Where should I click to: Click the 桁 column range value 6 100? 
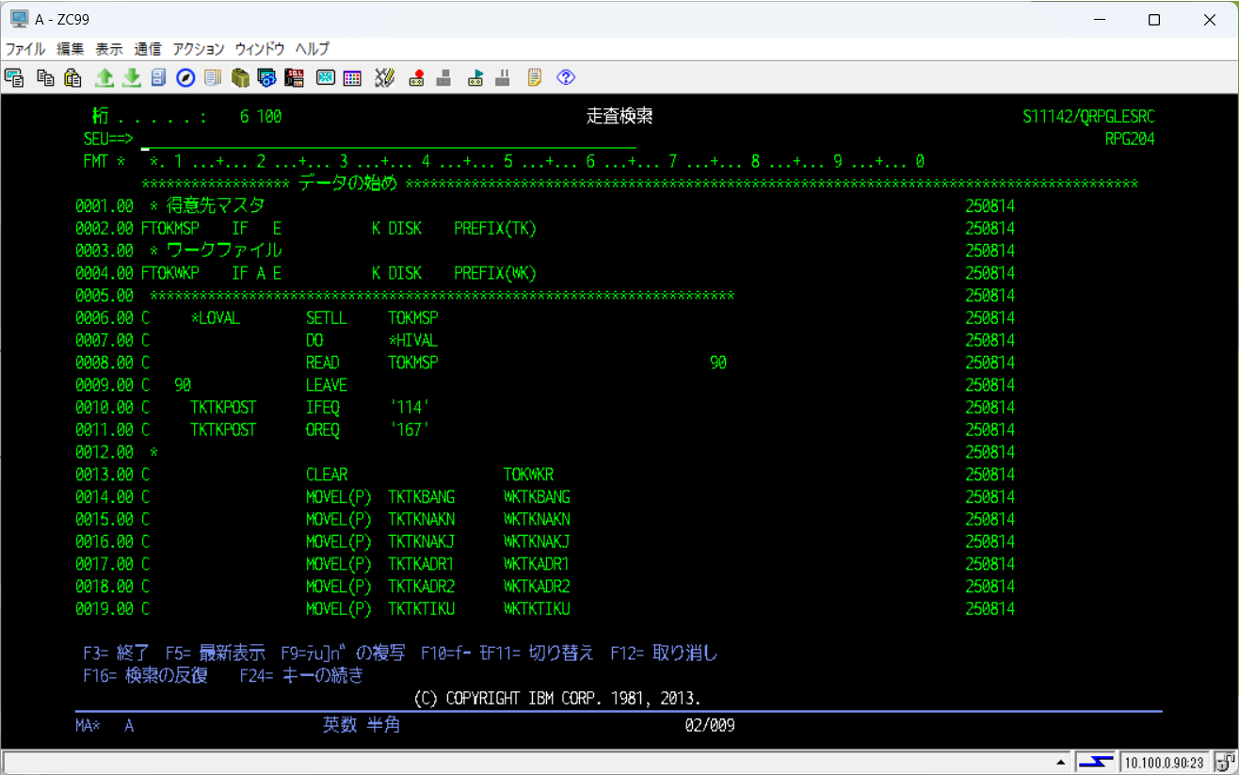click(x=261, y=117)
